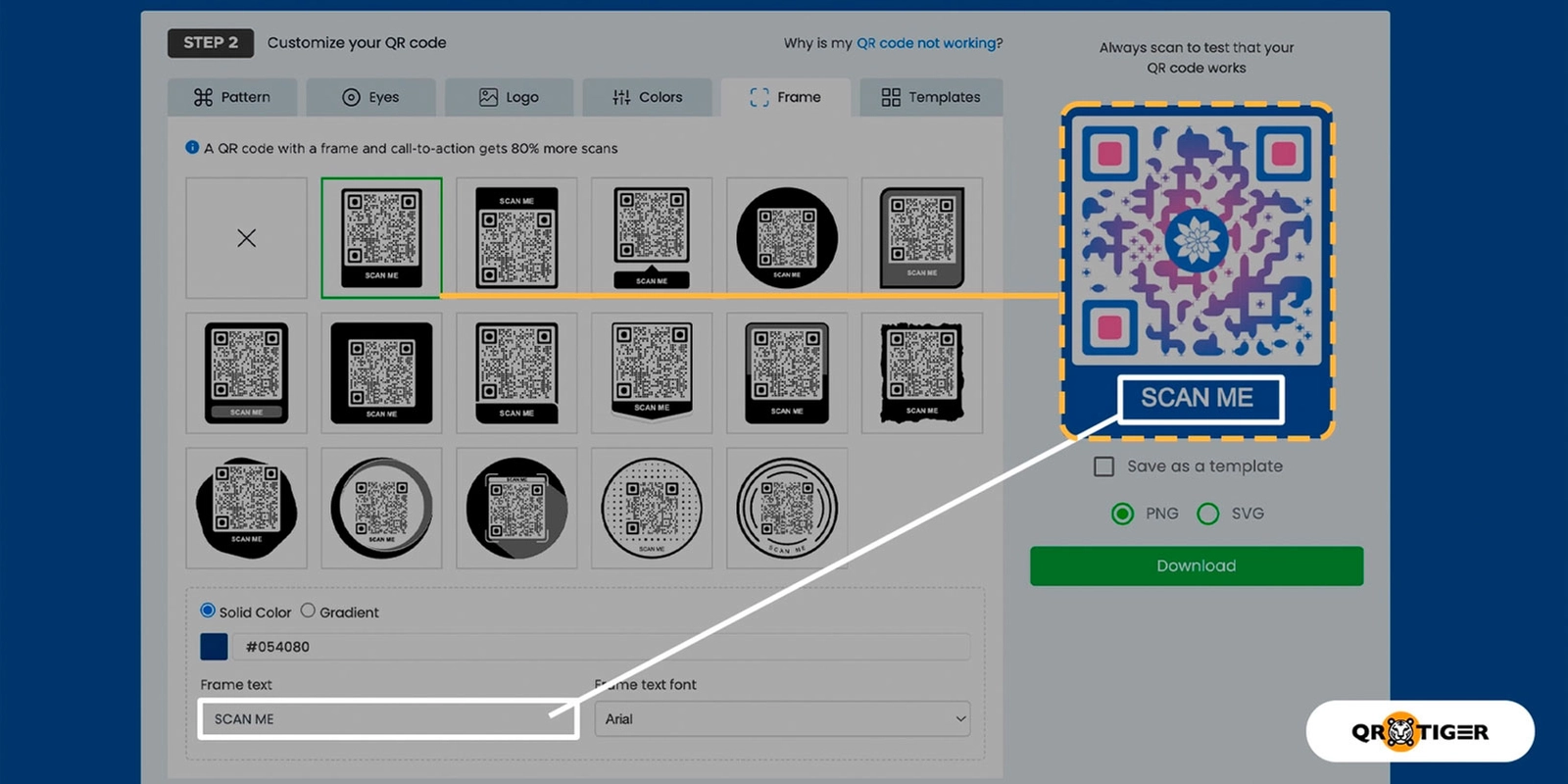Choose the blob-shaped black frame
Screen dimensions: 1568x784
(x=246, y=509)
